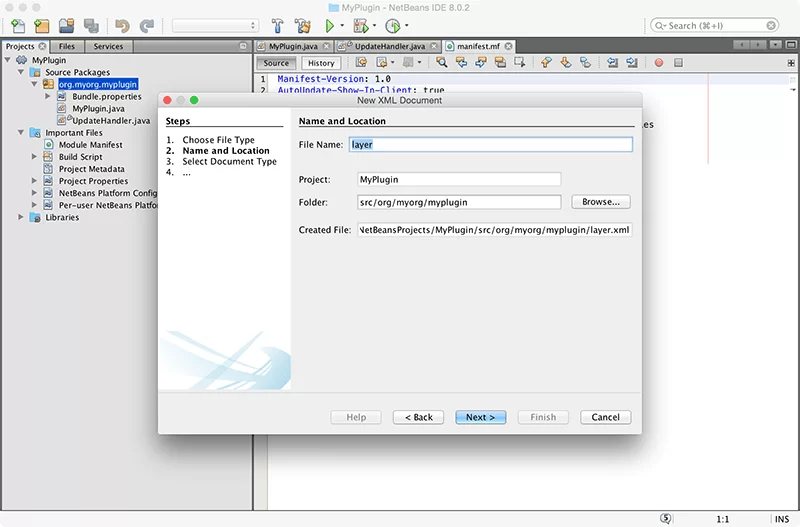Screen dimensions: 800x527
Task: Expand the Libraries node
Action: [21, 217]
